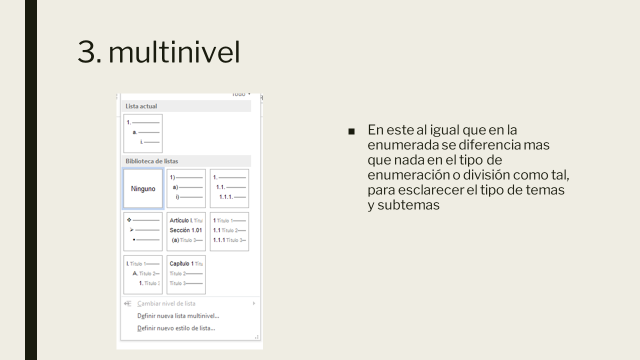
Task: Choose the I. A. 1. Título list style
Action: pos(143,275)
